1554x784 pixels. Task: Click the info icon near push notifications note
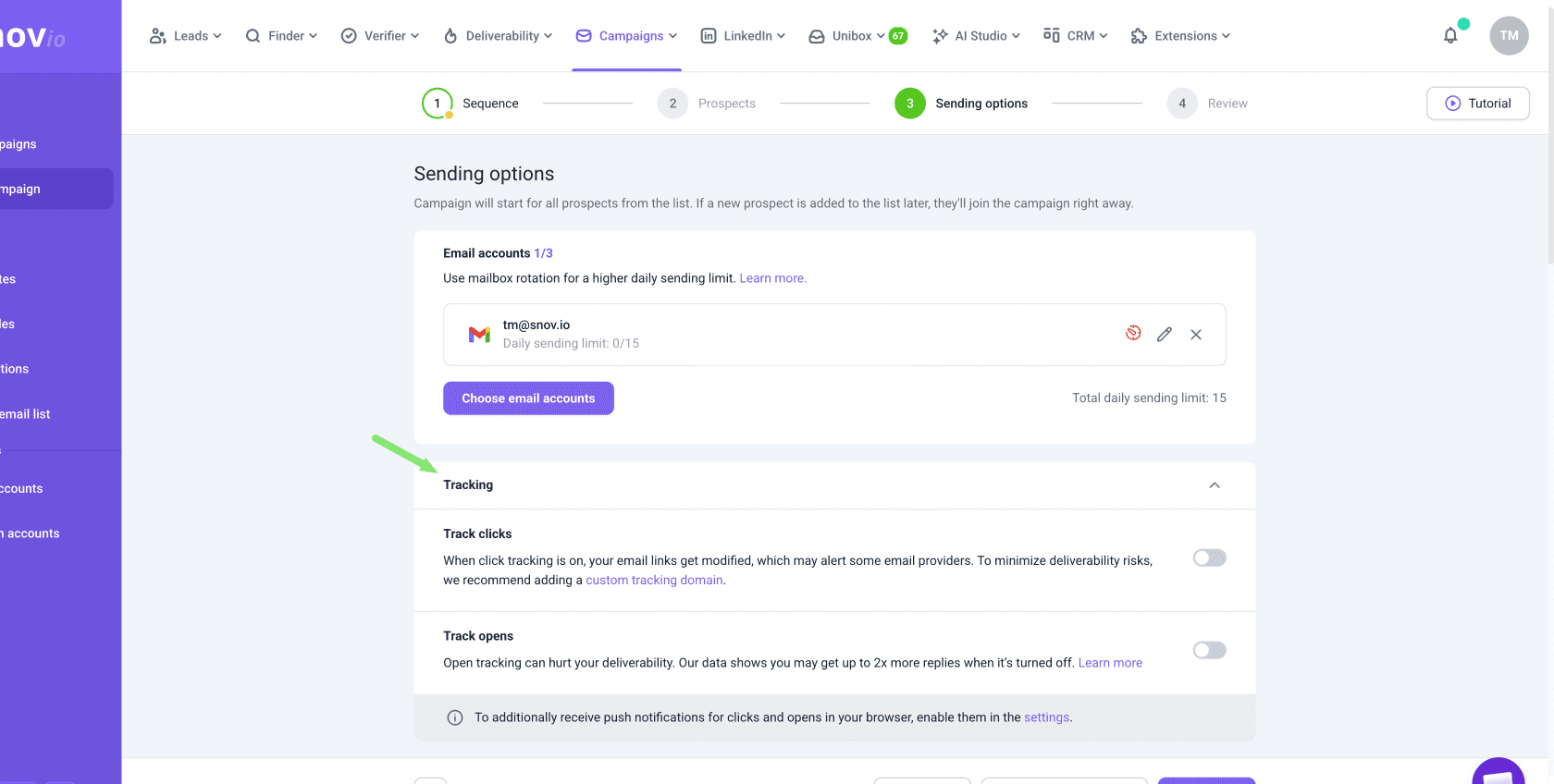455,717
